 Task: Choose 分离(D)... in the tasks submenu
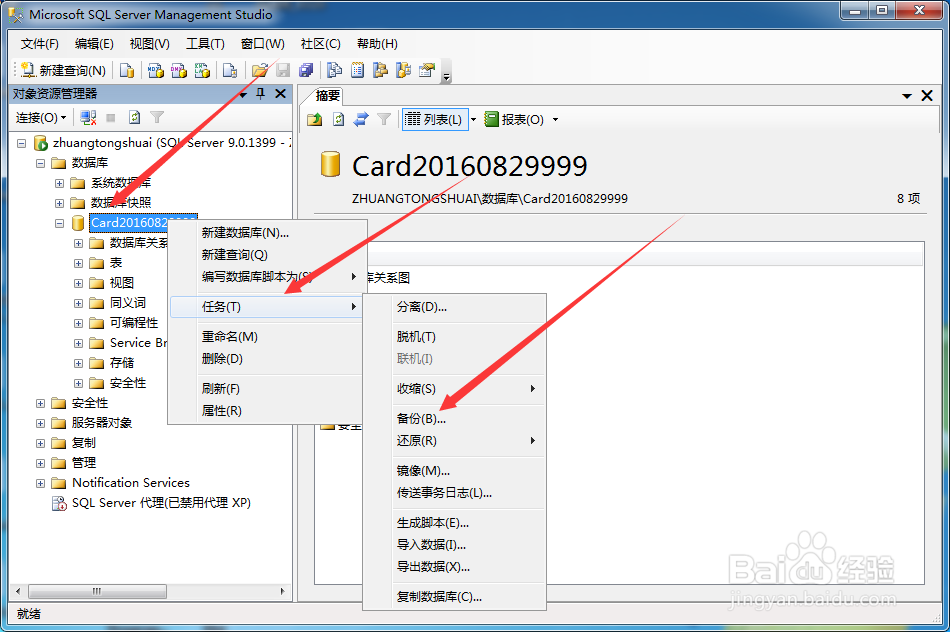click(x=454, y=307)
